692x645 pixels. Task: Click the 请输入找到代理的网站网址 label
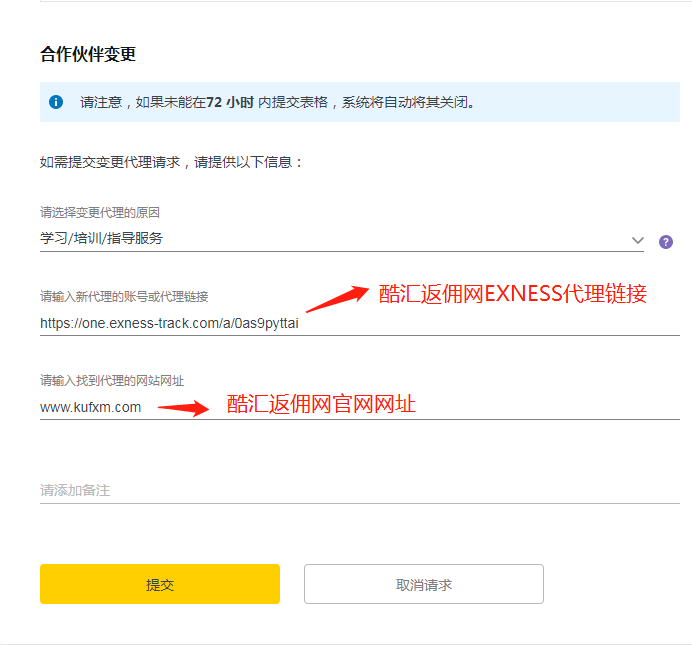[x=112, y=380]
